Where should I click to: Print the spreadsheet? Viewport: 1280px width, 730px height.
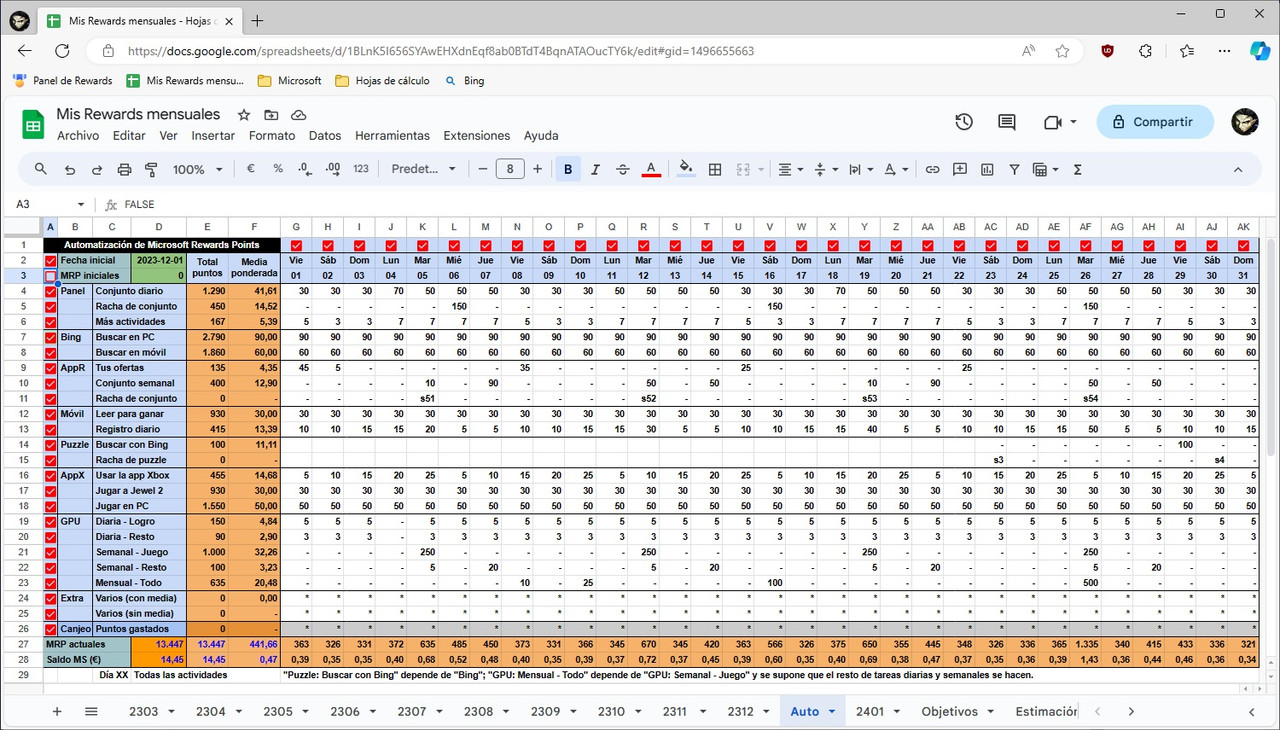(124, 169)
